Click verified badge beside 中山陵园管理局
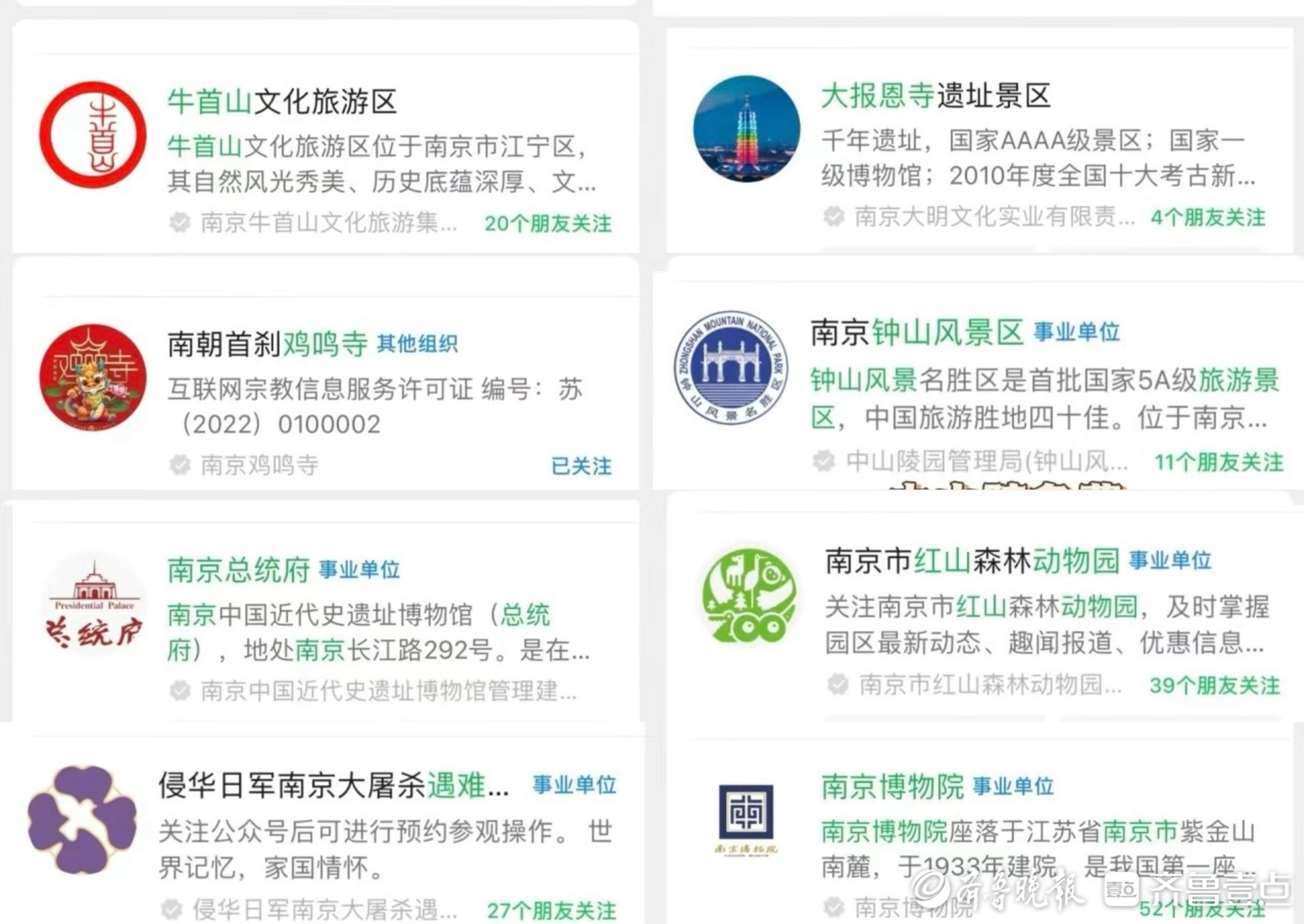The width and height of the screenshot is (1304, 924). 824,461
